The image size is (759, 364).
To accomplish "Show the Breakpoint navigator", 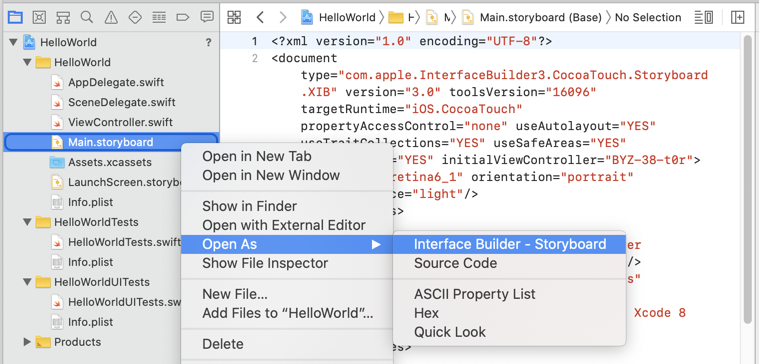I will pyautogui.click(x=183, y=18).
